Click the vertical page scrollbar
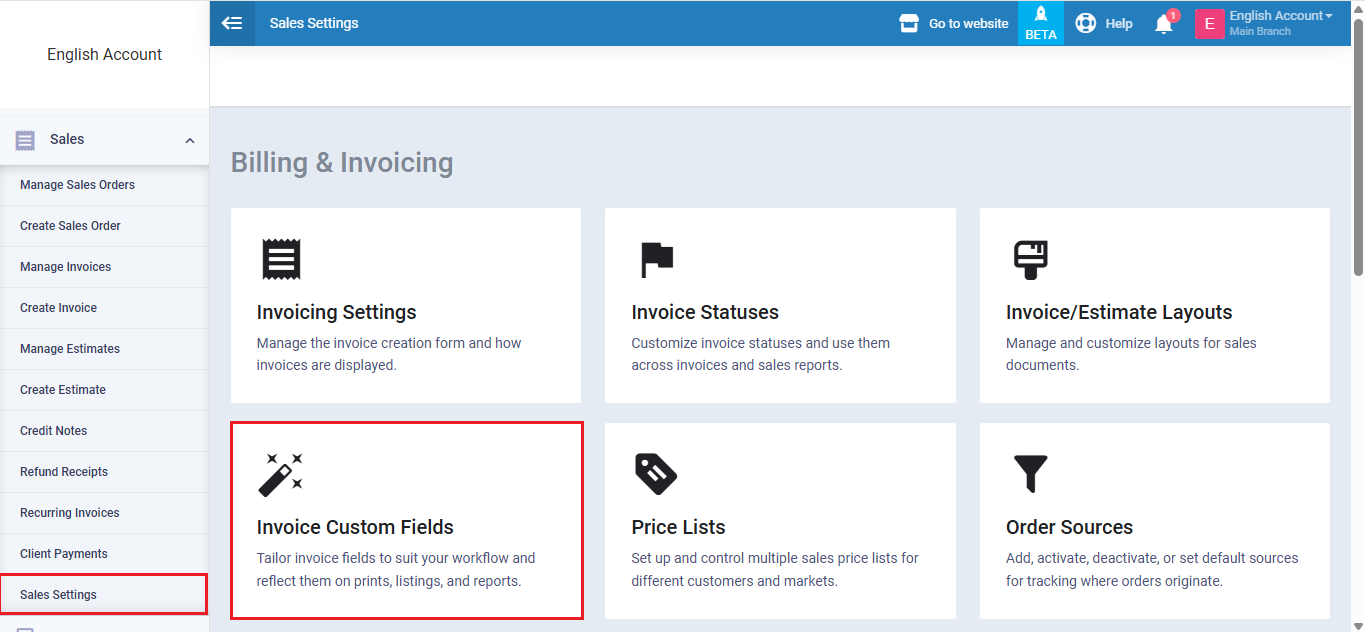The image size is (1365, 632). pyautogui.click(x=1357, y=150)
